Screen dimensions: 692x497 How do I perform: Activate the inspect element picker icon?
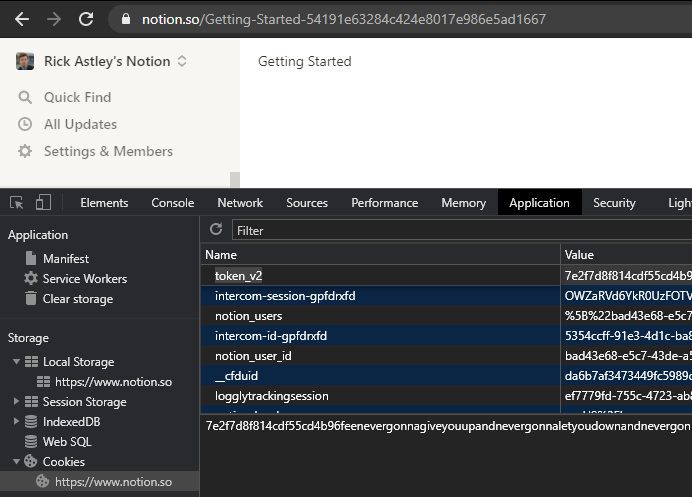[x=17, y=203]
